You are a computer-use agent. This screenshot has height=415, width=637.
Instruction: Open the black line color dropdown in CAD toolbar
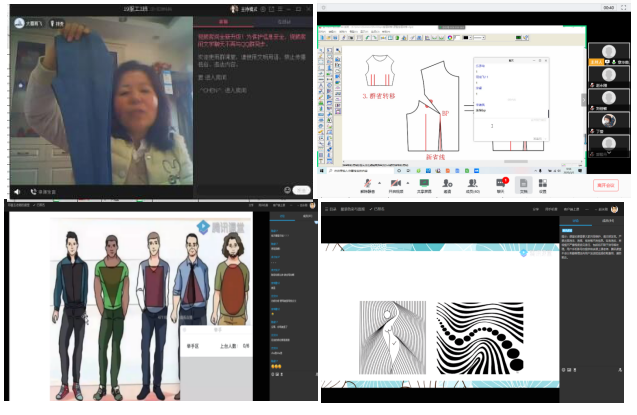(x=467, y=38)
